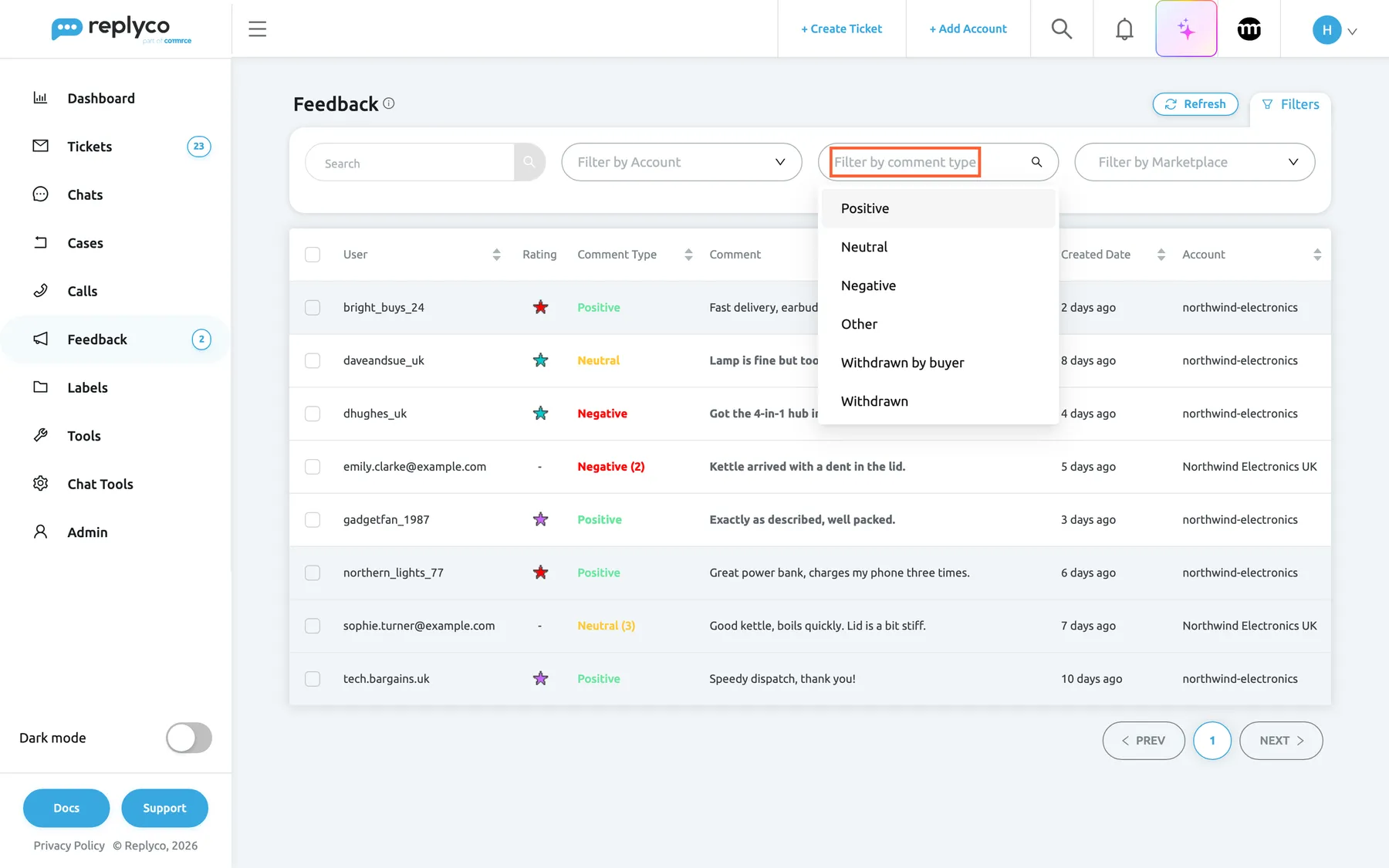This screenshot has height=868, width=1389.
Task: Select the checkbox for emily.clarke@example.com
Action: click(313, 467)
